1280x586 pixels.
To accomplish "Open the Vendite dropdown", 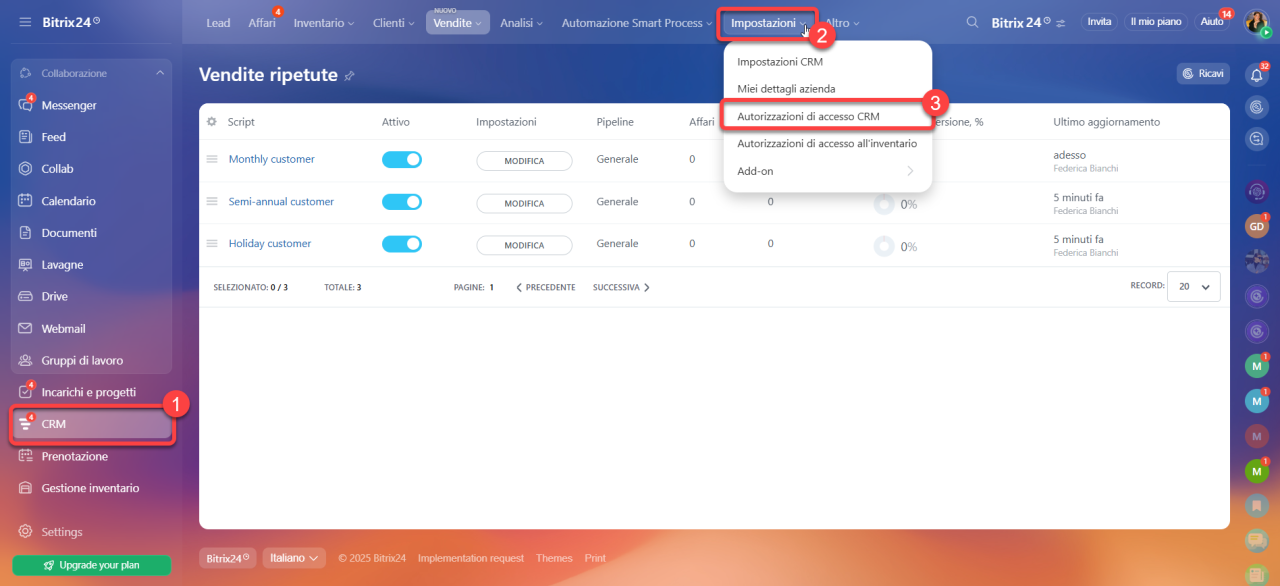I will 458,22.
